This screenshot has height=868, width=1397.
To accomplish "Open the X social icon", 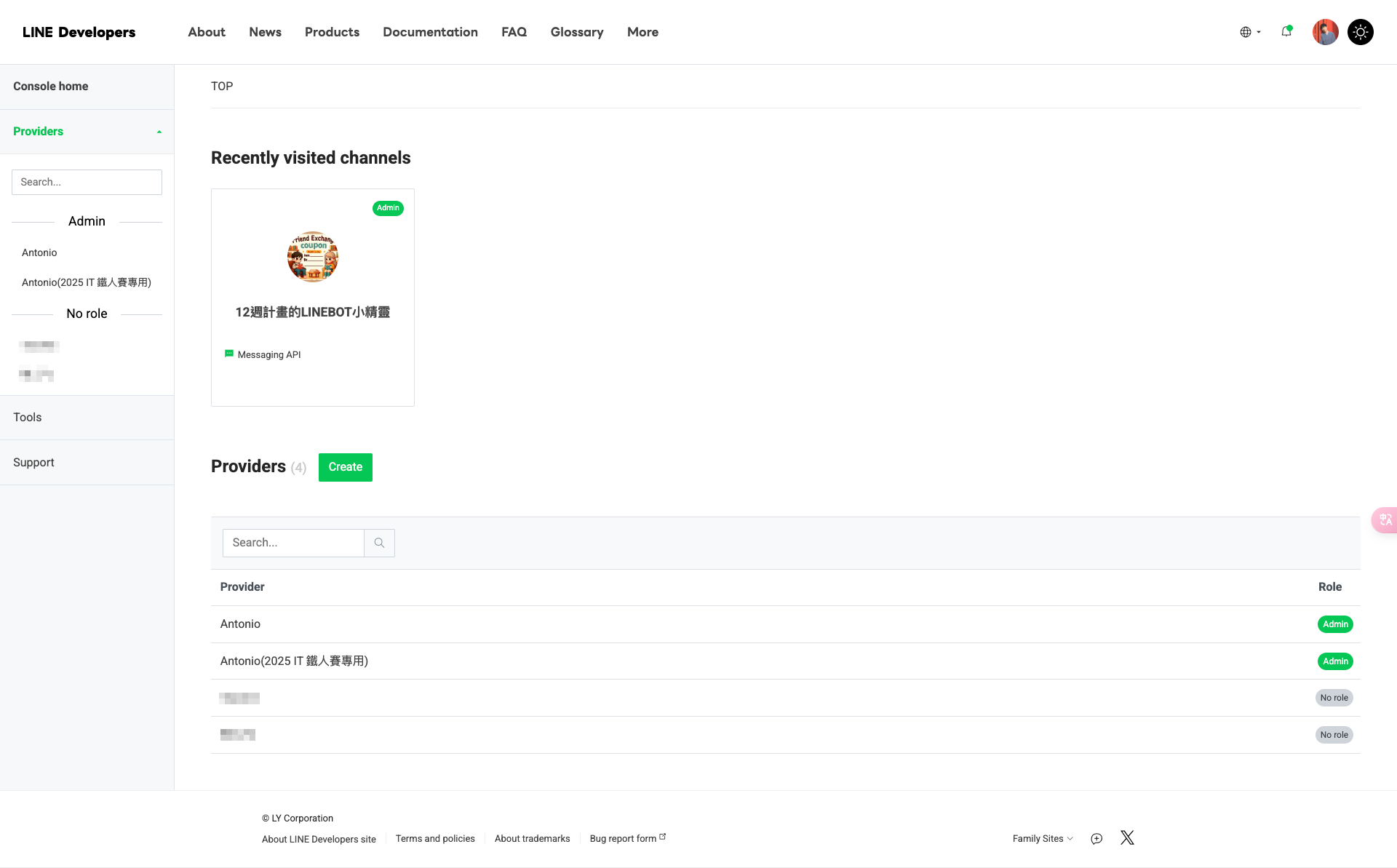I will pos(1127,838).
